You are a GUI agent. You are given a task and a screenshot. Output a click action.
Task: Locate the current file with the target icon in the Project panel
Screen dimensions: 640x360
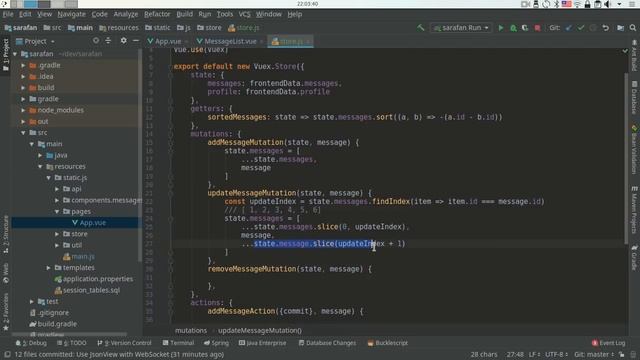coord(96,41)
